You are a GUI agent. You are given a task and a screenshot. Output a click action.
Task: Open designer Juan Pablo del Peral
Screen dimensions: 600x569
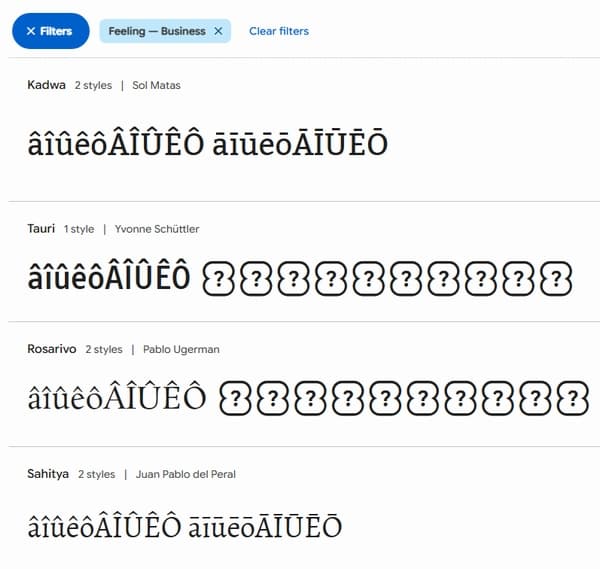185,474
